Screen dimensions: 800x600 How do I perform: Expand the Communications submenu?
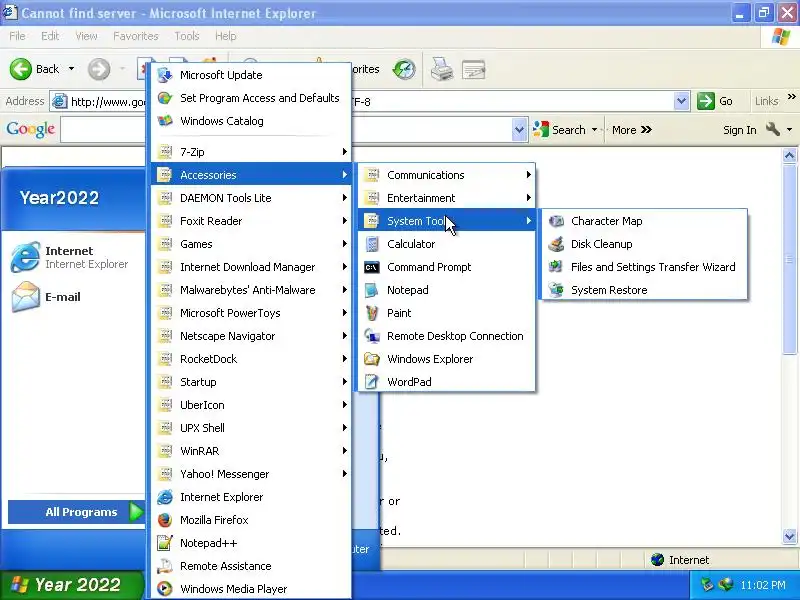[446, 175]
